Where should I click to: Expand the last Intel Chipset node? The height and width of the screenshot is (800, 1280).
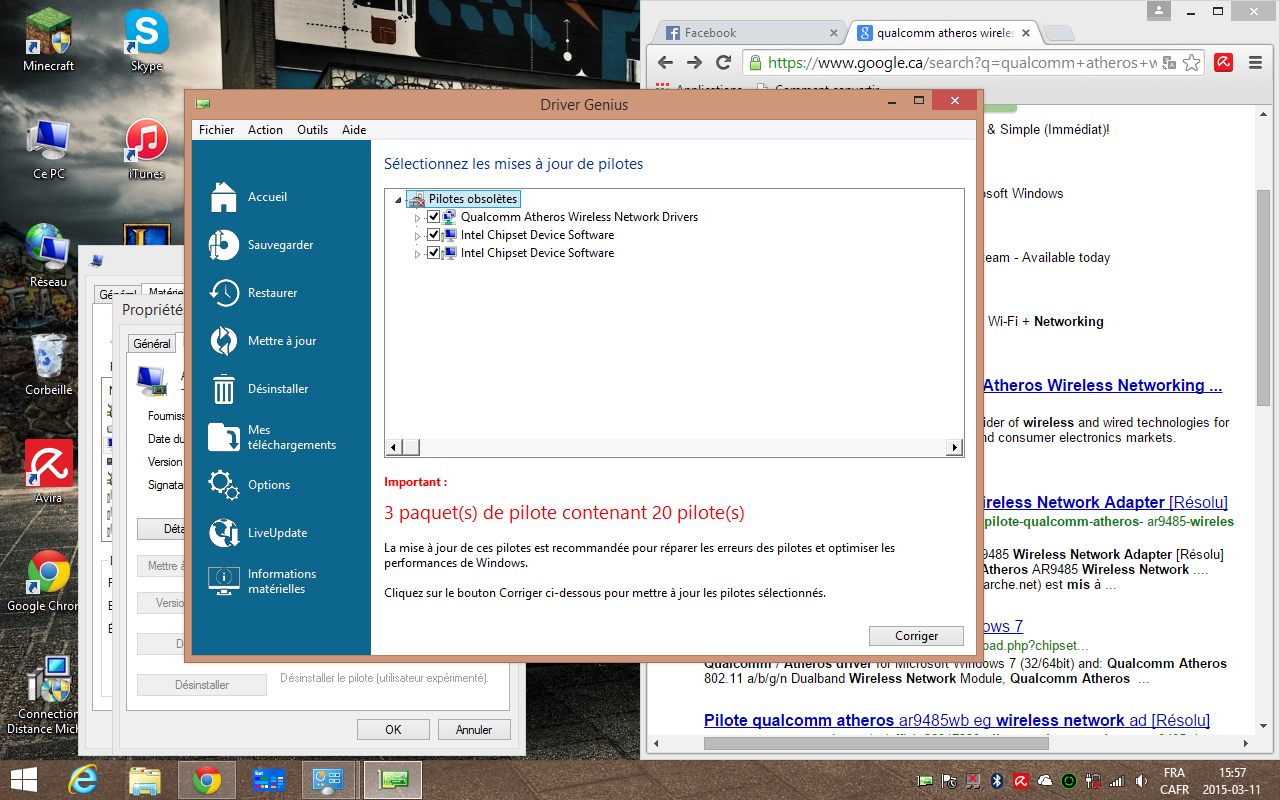click(418, 254)
